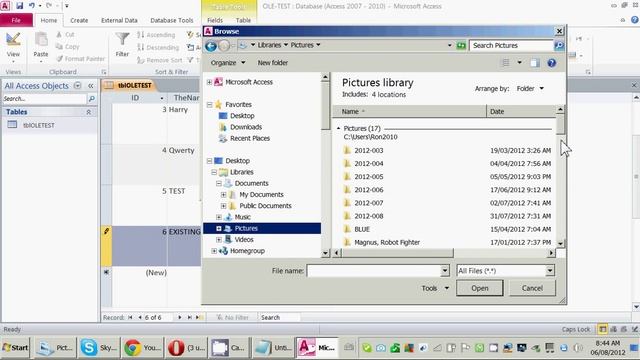Click the Search Pictures field
This screenshot has width=640, height=360.
tap(511, 45)
